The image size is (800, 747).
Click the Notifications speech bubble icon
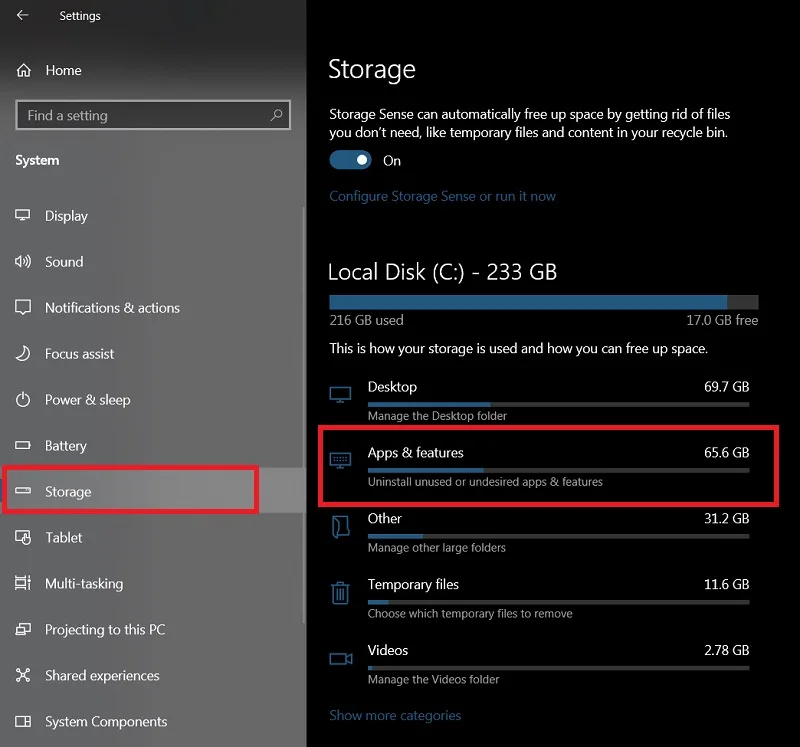click(x=23, y=307)
